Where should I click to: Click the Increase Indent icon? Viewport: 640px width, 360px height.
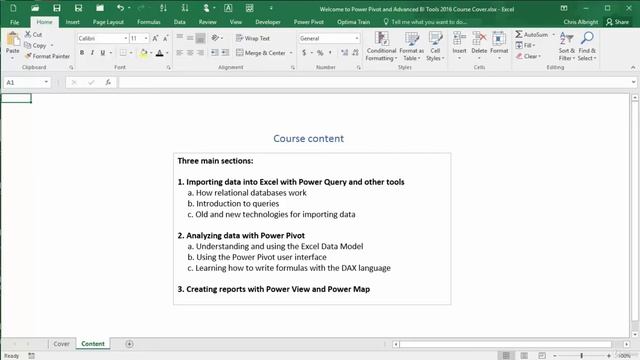(x=225, y=53)
